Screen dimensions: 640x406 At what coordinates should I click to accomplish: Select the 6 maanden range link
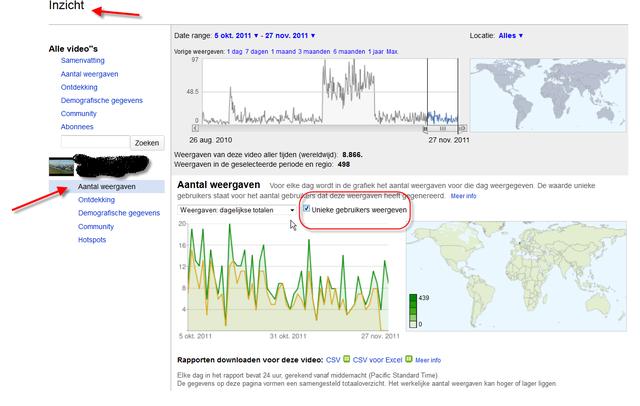(x=349, y=51)
